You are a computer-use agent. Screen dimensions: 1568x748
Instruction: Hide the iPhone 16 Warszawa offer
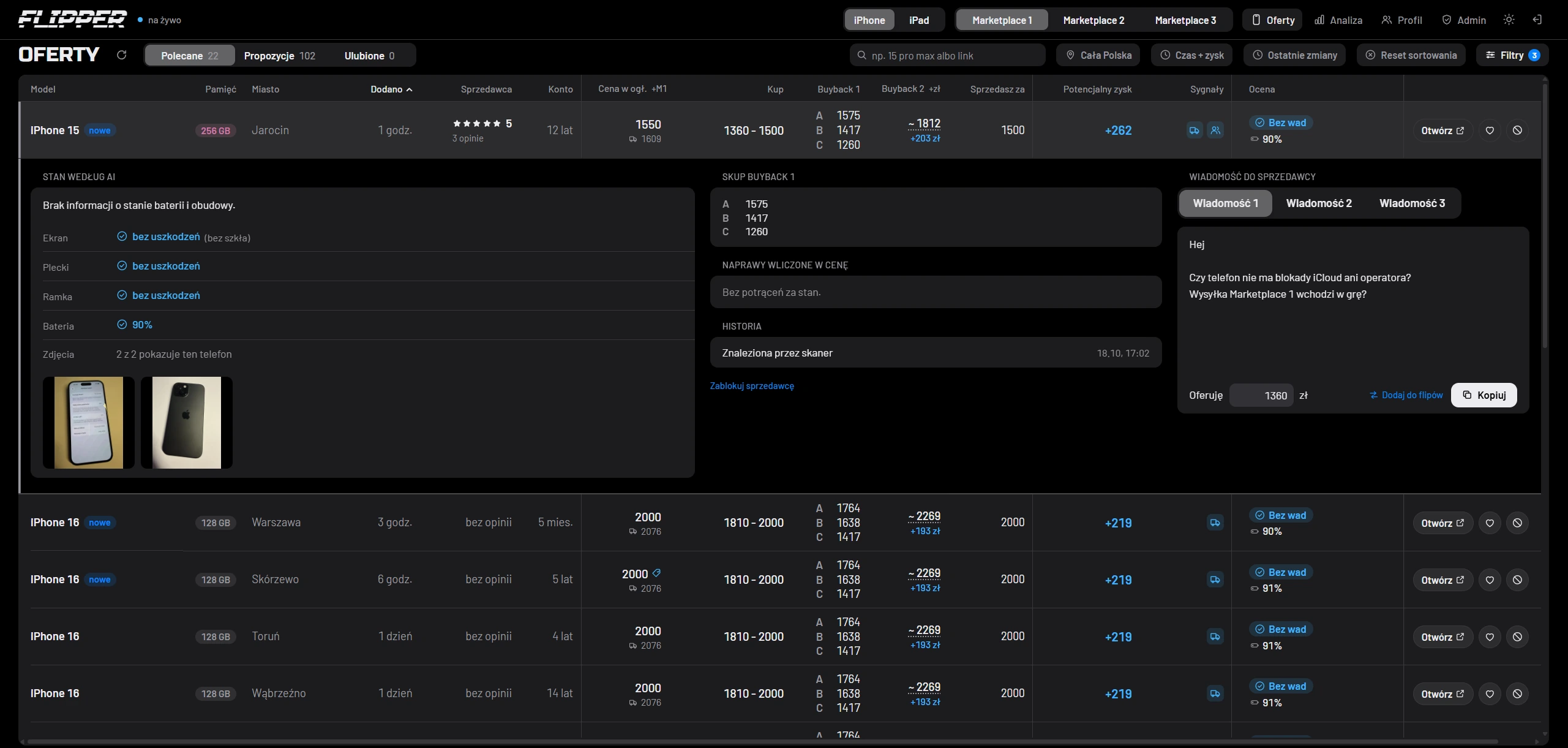1517,523
